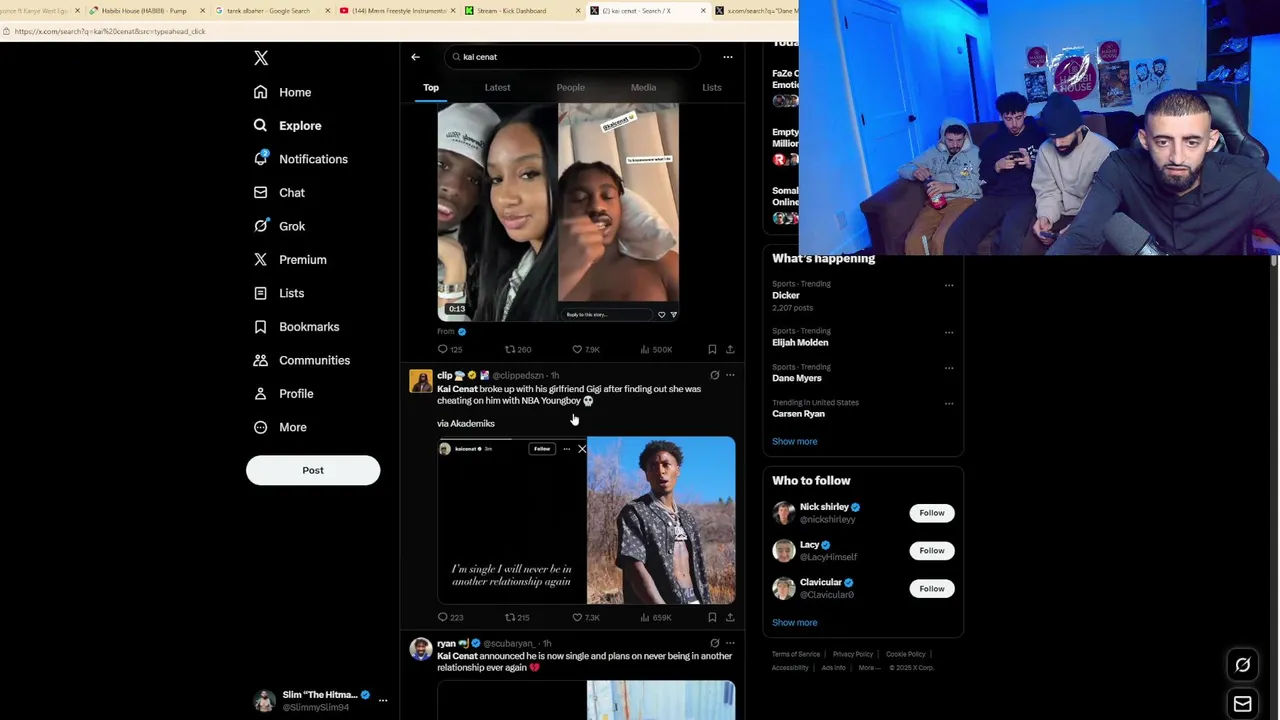1280x720 pixels.
Task: Follow Lacy
Action: [932, 550]
